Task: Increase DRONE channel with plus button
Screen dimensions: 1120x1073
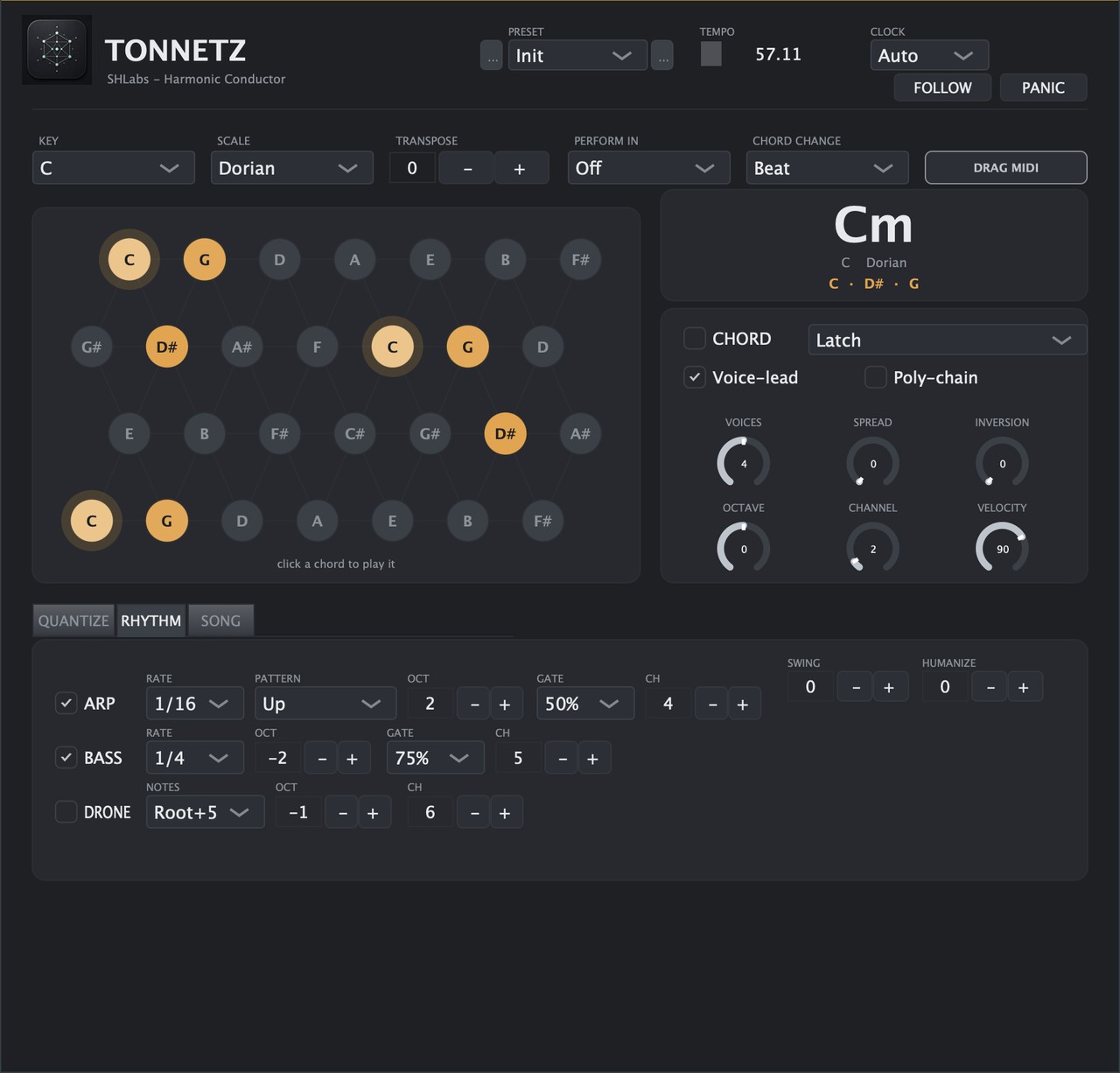Action: pyautogui.click(x=505, y=812)
